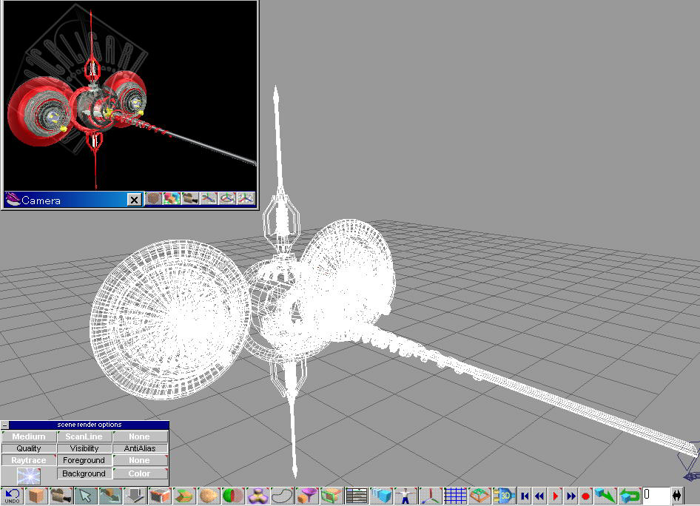The height and width of the screenshot is (506, 700).
Task: Click the last axes icon in Camera window
Action: (x=246, y=199)
